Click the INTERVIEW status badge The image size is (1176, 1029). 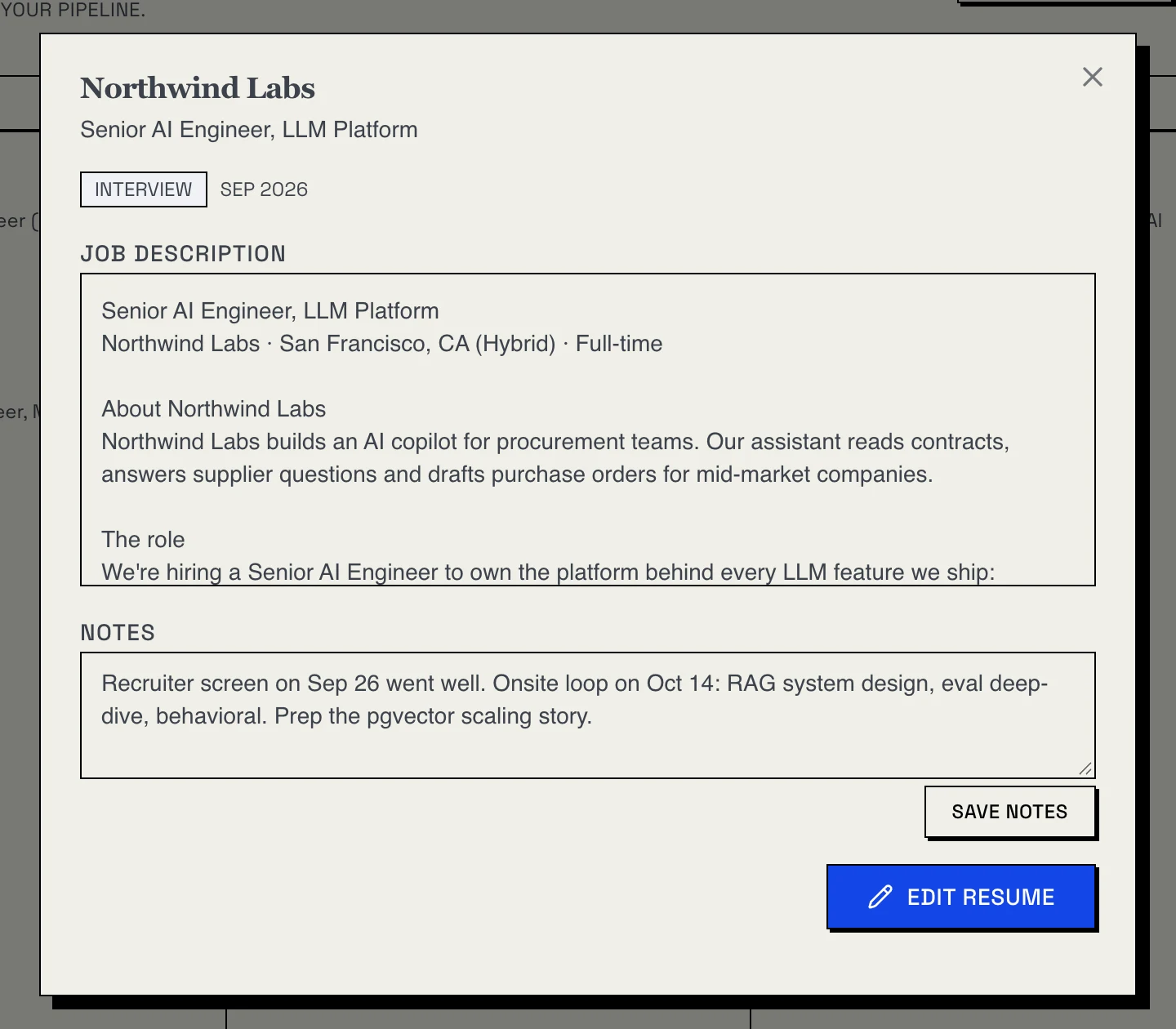click(143, 189)
